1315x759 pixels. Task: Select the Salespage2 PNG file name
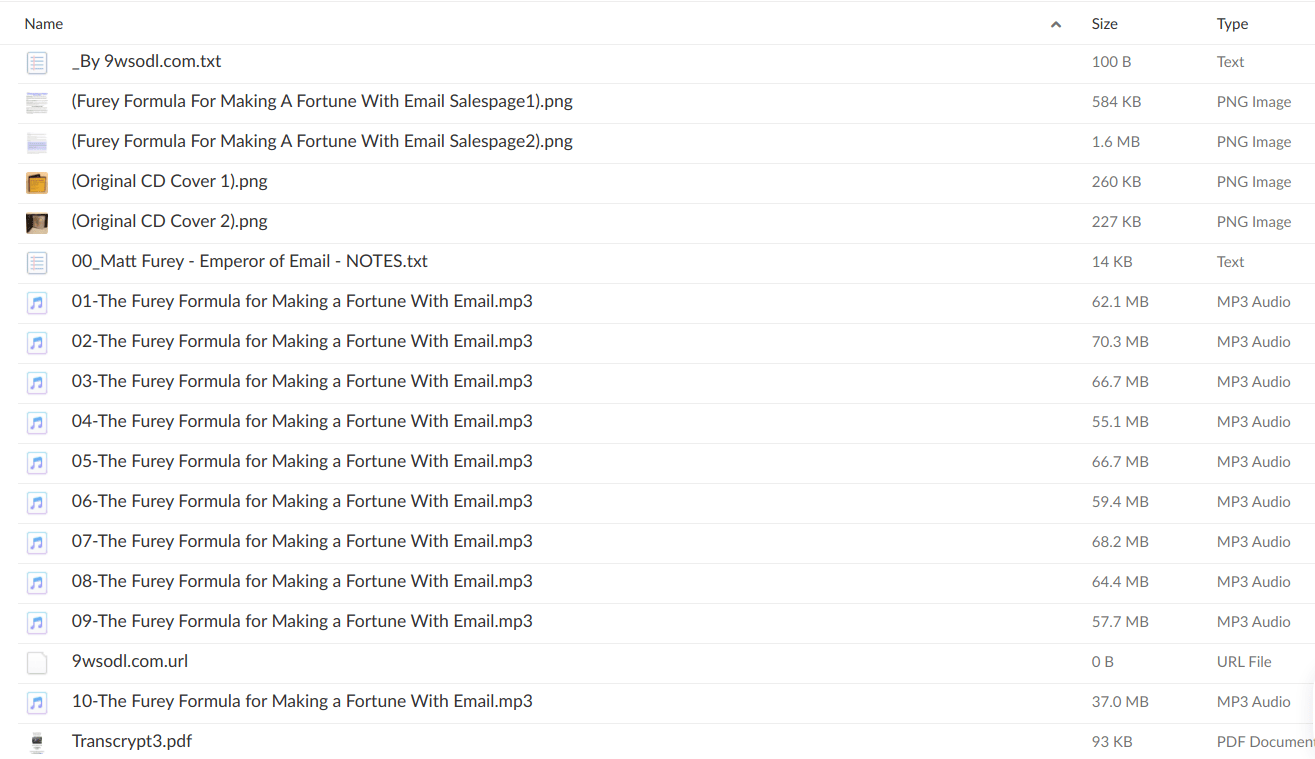point(322,142)
